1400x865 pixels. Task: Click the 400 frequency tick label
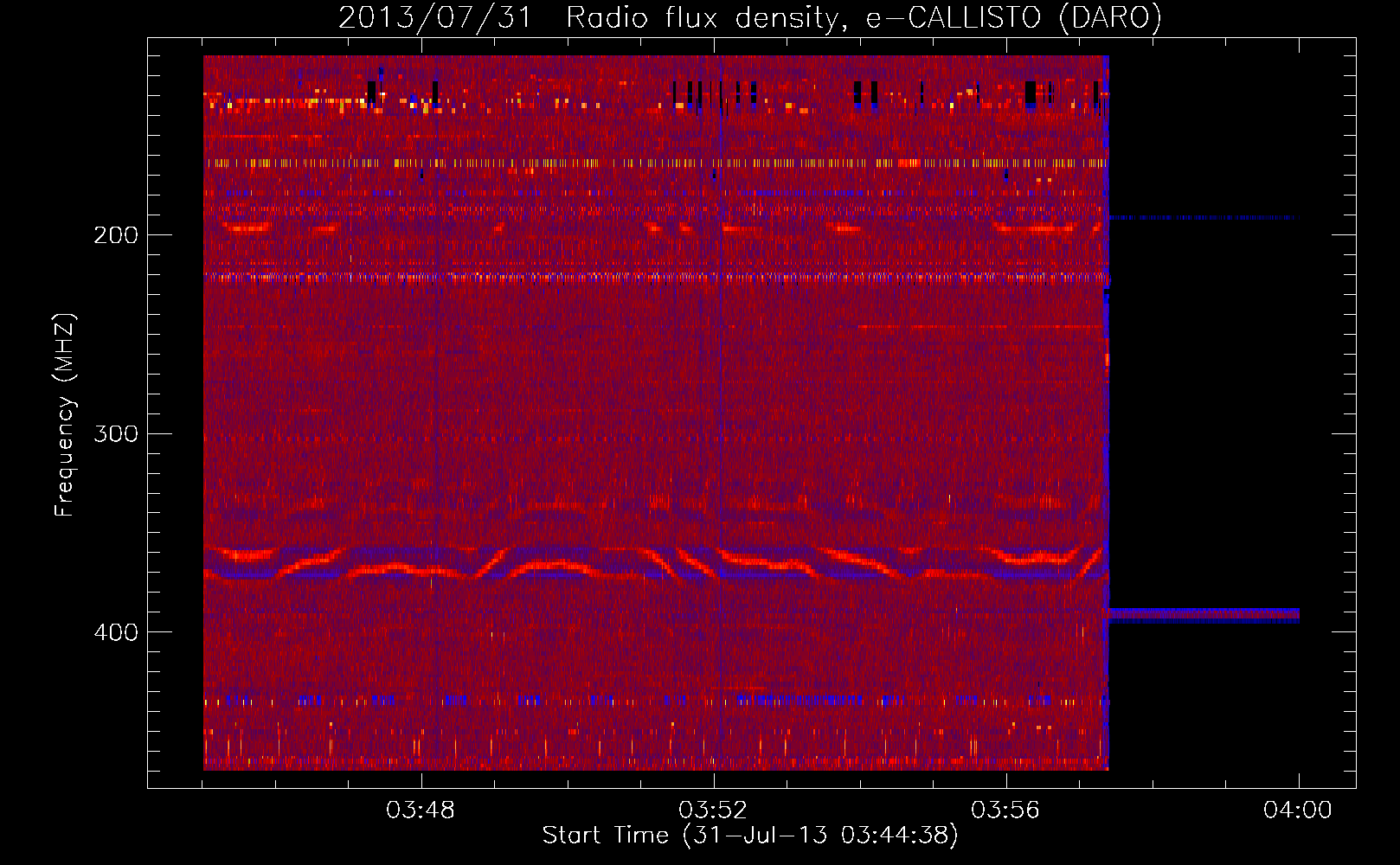(x=116, y=632)
